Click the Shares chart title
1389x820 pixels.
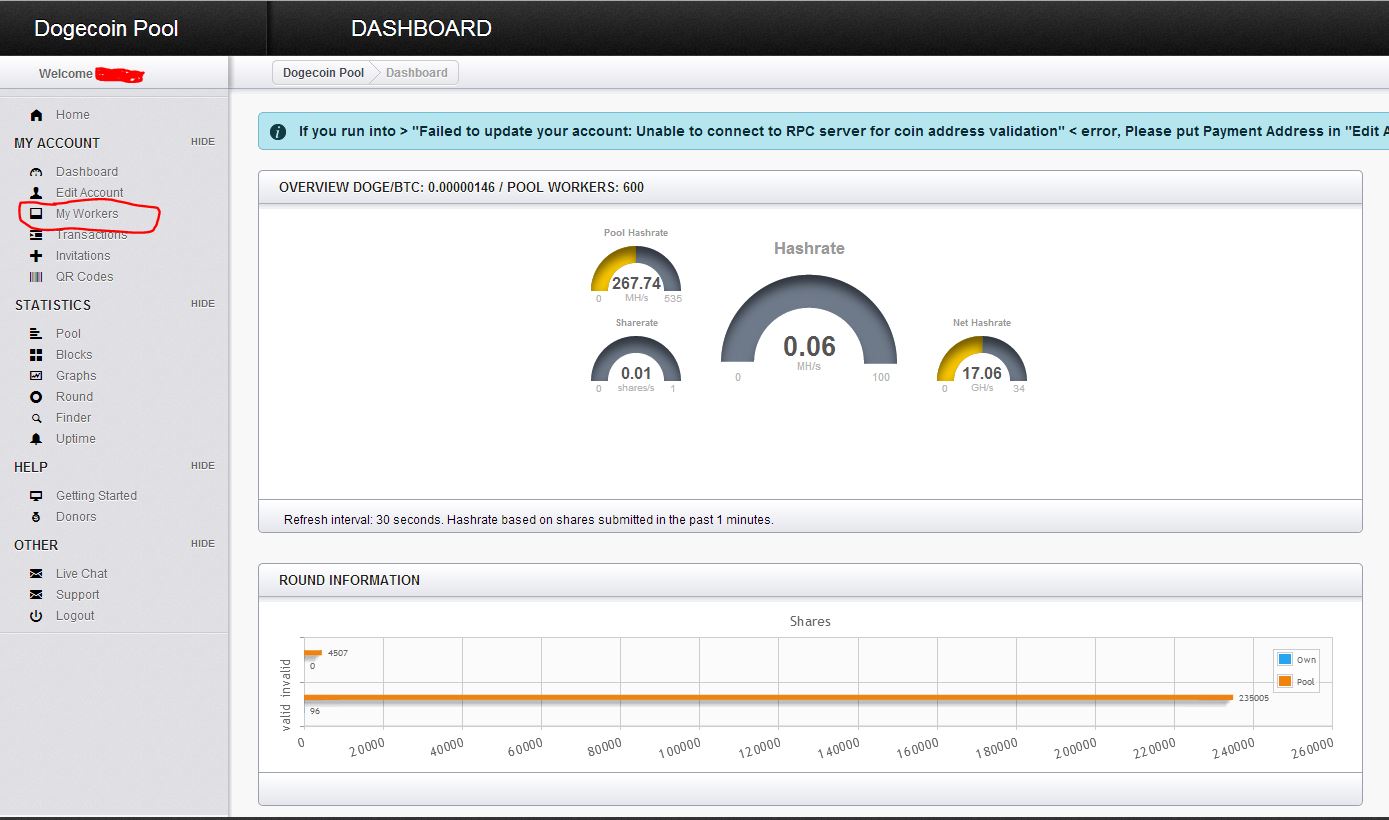(810, 621)
